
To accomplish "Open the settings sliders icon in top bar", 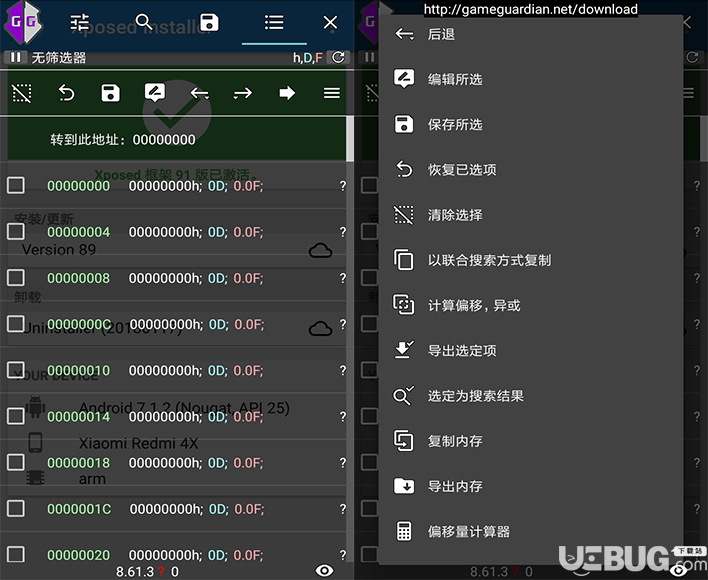I will click(80, 22).
